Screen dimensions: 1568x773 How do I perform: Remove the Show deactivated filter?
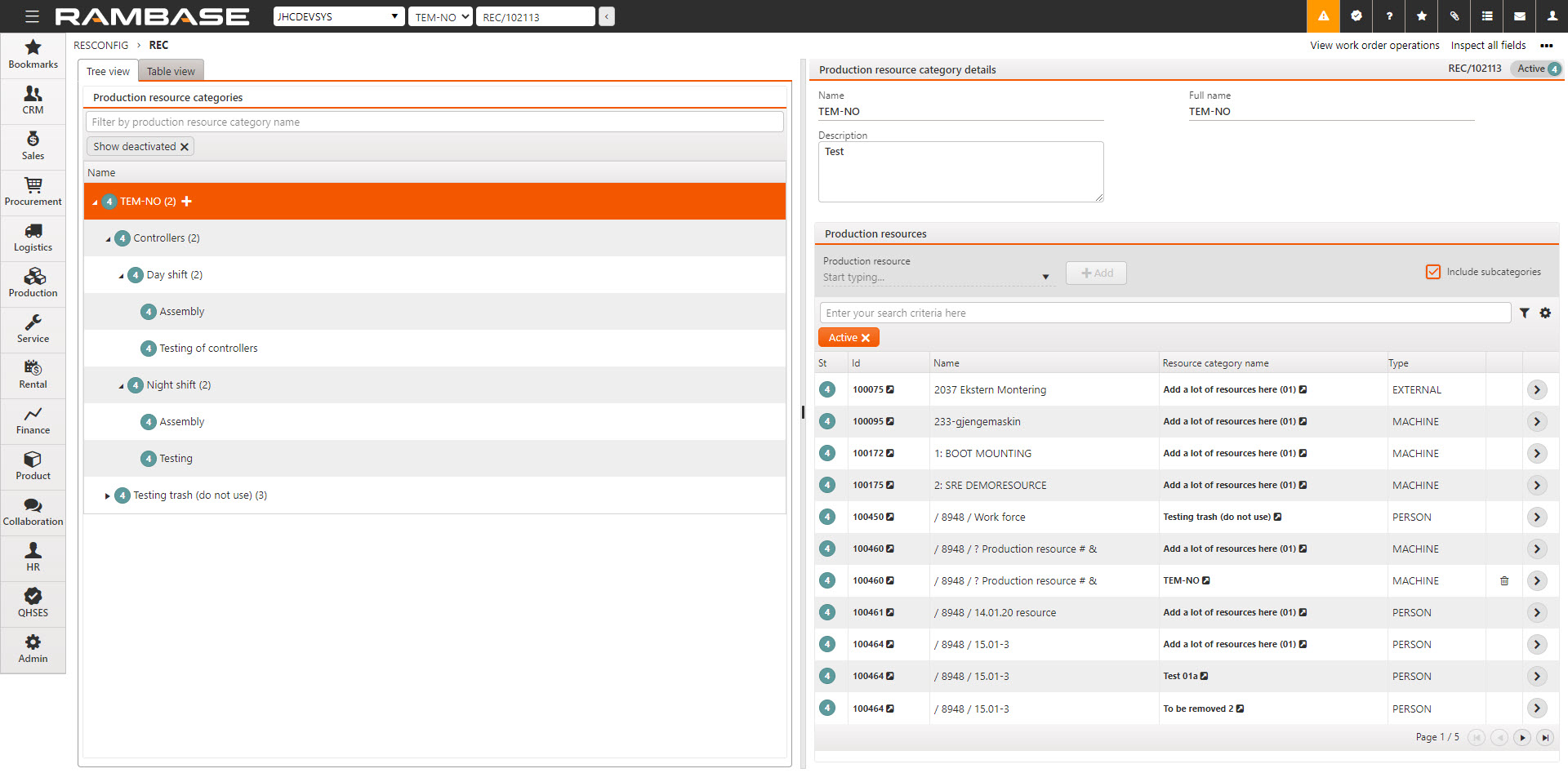pyautogui.click(x=185, y=147)
